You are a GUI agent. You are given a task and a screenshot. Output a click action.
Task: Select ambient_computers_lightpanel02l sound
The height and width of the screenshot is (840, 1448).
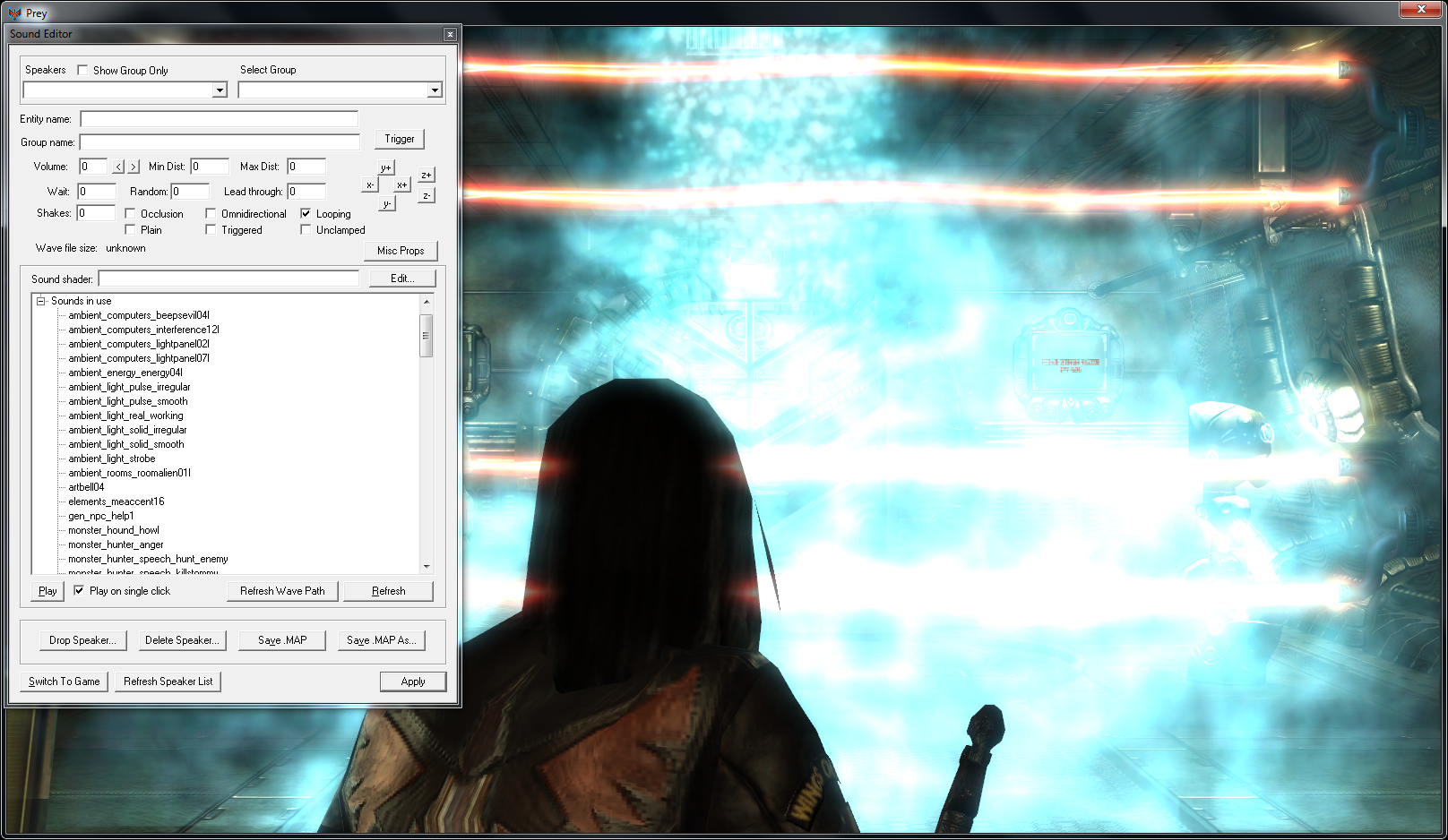tap(139, 344)
